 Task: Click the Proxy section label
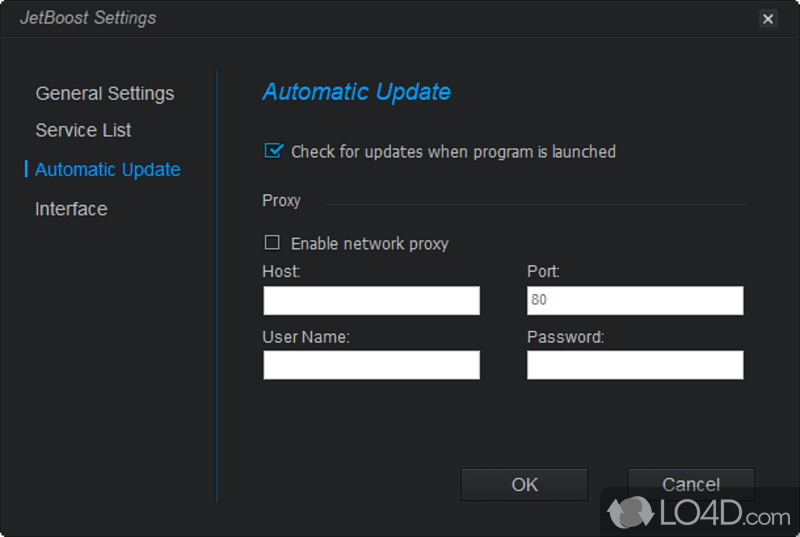(x=281, y=200)
